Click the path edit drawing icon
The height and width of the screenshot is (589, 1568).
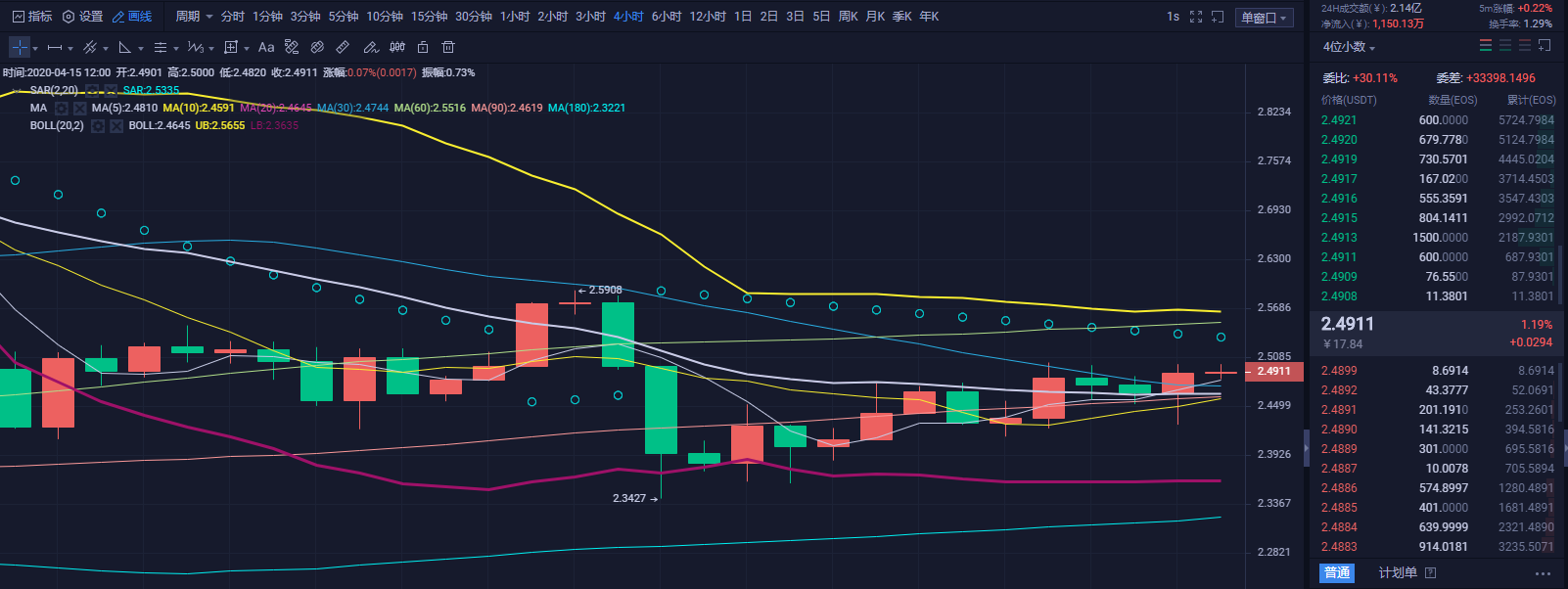pyautogui.click(x=292, y=47)
